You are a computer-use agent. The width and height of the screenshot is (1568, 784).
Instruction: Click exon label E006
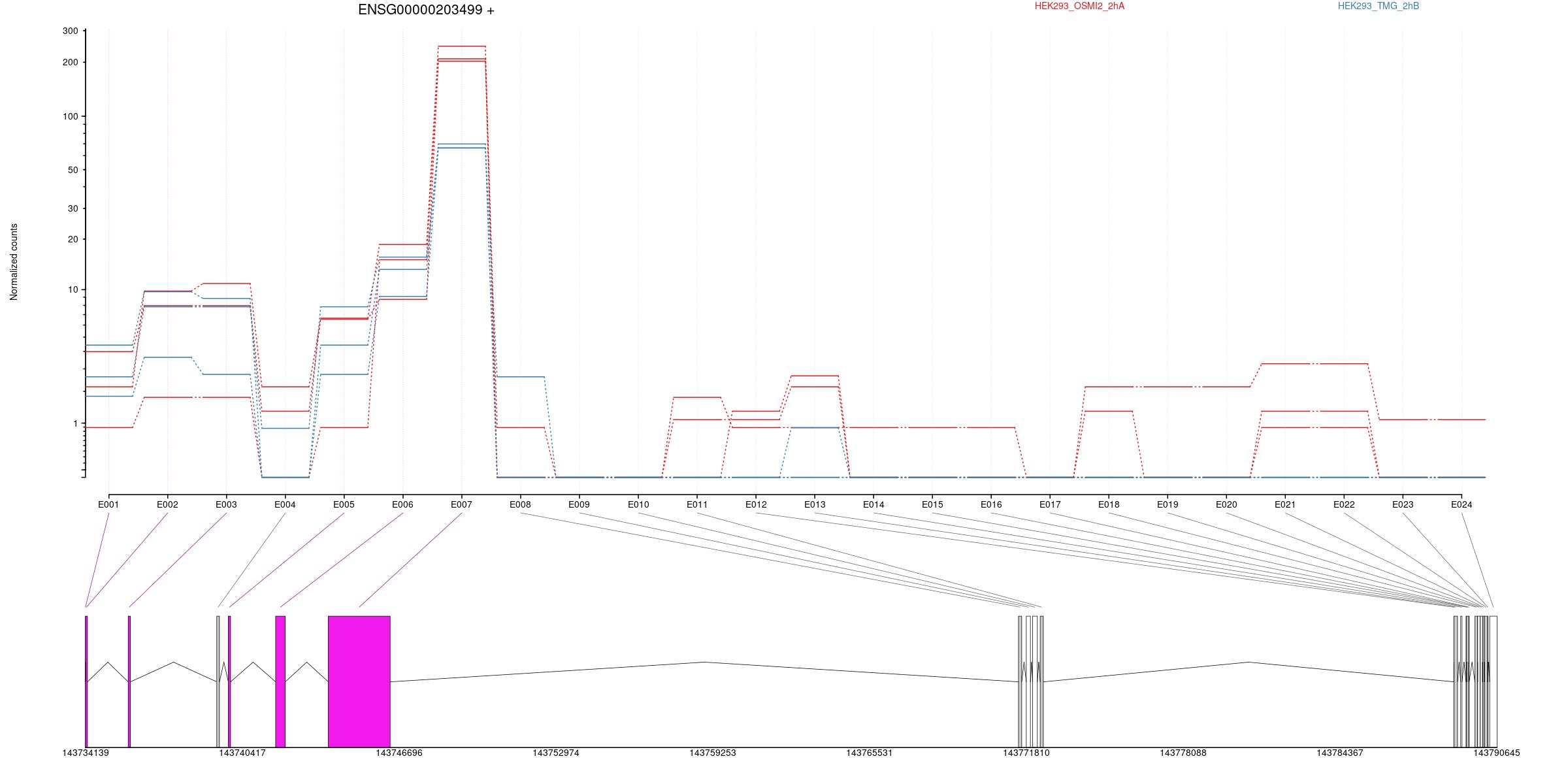[402, 504]
